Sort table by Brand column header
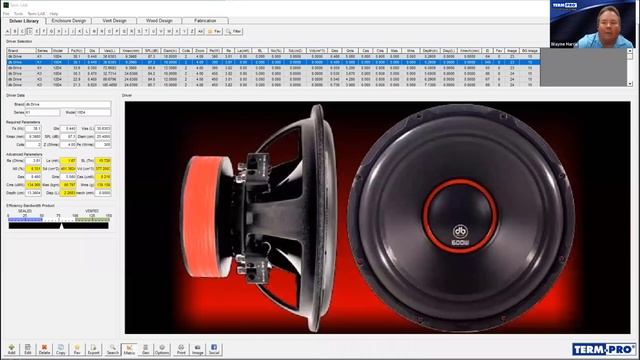 pyautogui.click(x=21, y=51)
